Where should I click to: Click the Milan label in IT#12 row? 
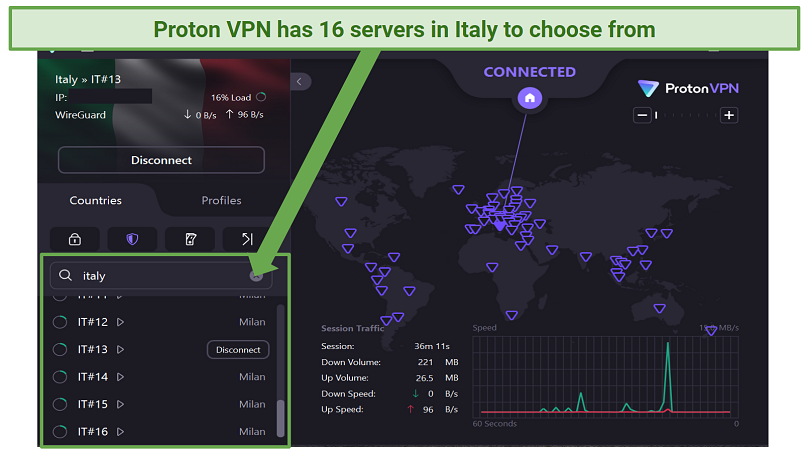(252, 322)
